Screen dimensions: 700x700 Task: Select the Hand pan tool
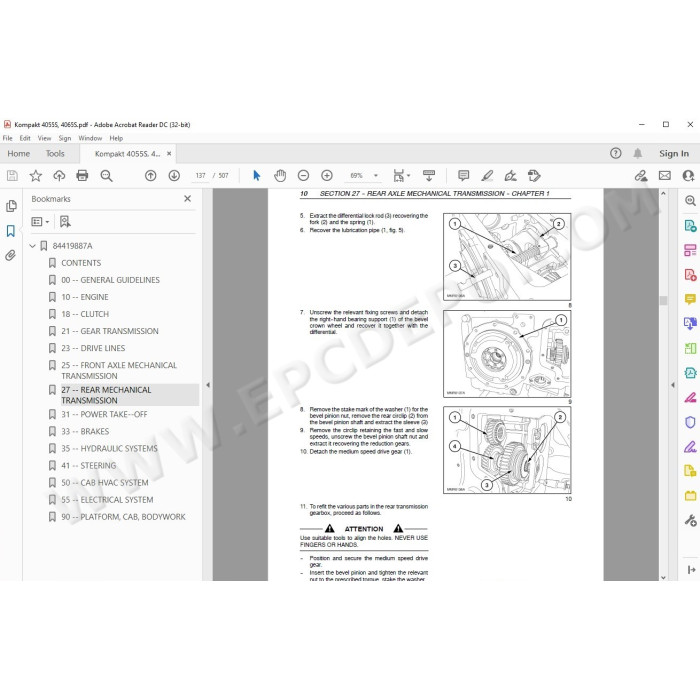pyautogui.click(x=280, y=175)
